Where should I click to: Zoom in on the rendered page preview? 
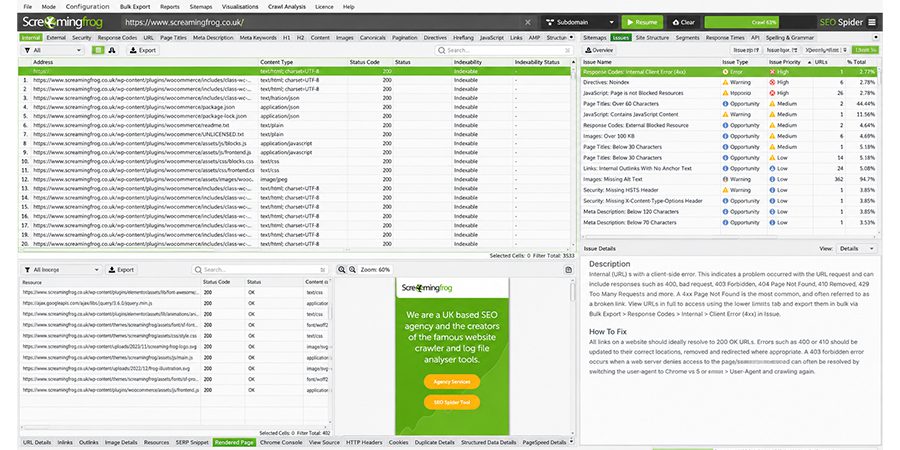[x=342, y=269]
